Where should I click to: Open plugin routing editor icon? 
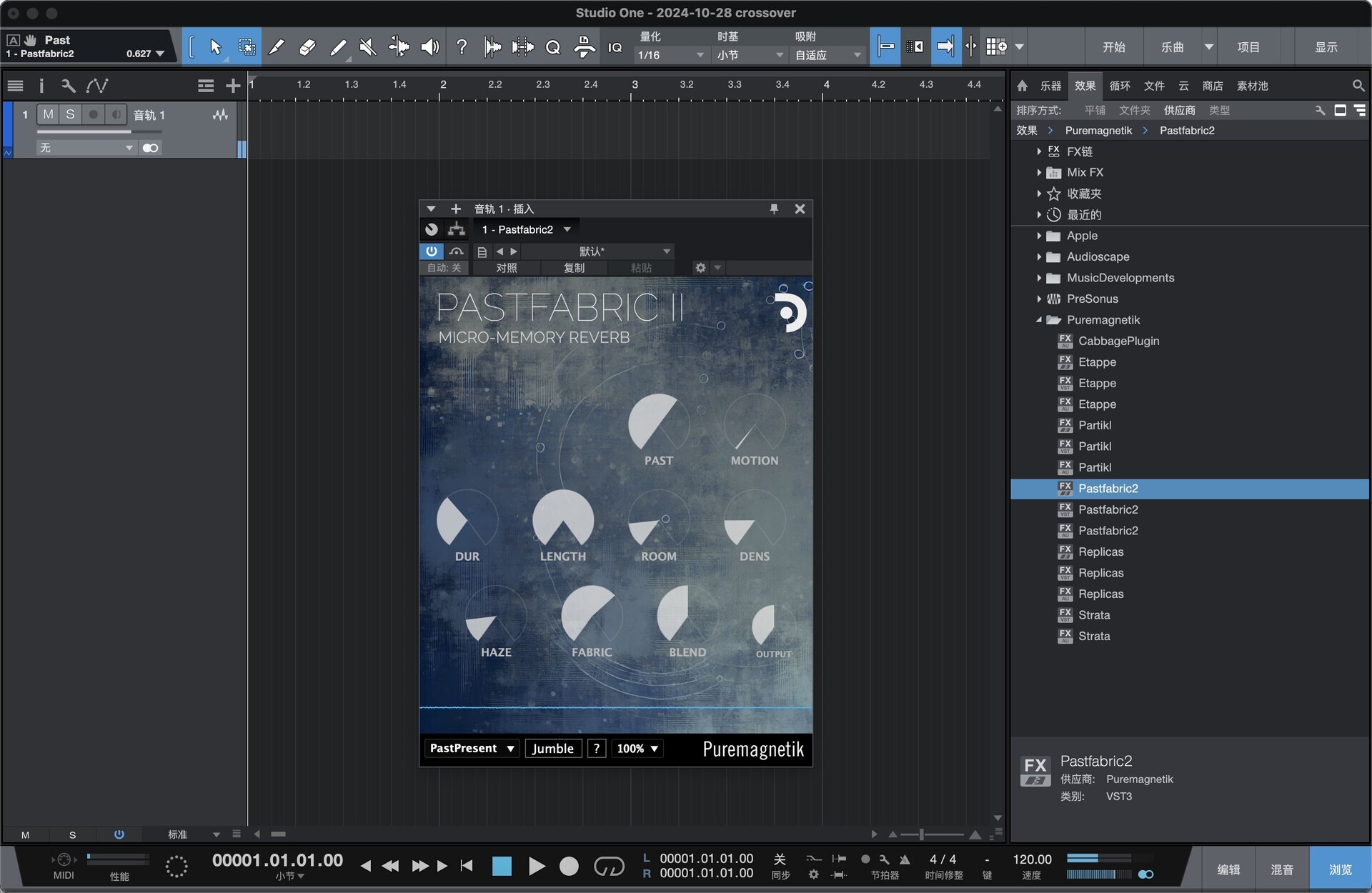coord(456,229)
